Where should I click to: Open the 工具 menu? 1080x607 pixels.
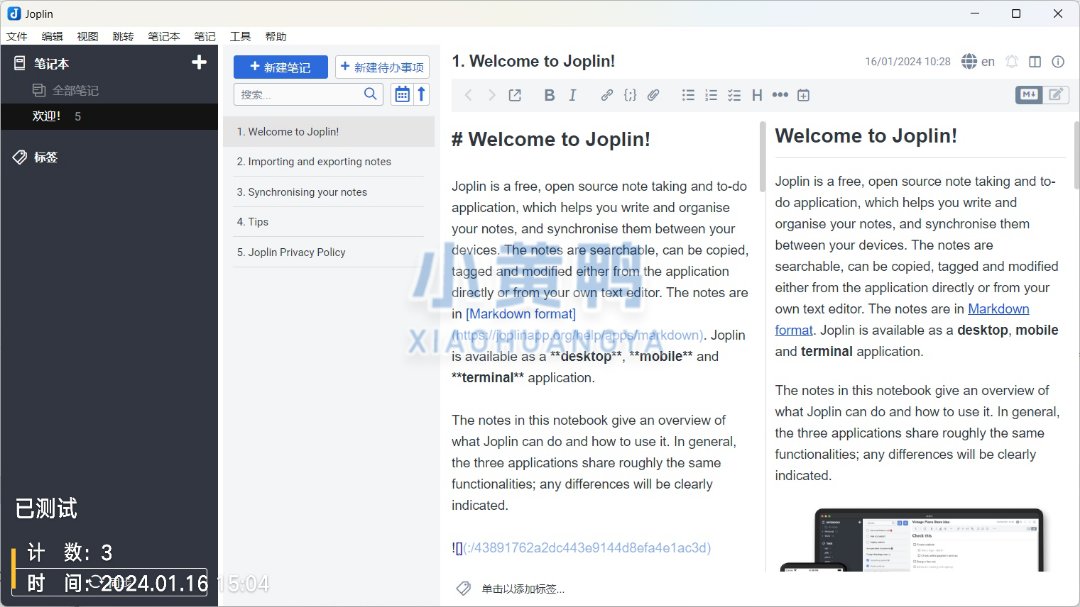pos(240,36)
